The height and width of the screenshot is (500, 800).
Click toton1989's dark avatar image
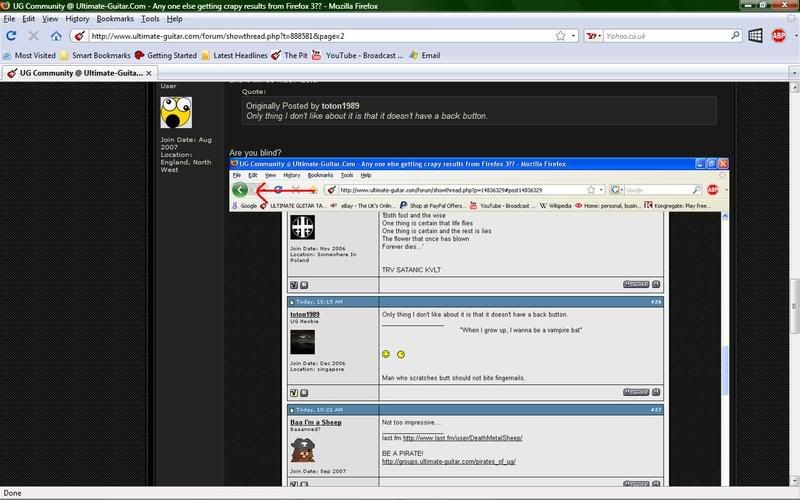point(303,342)
